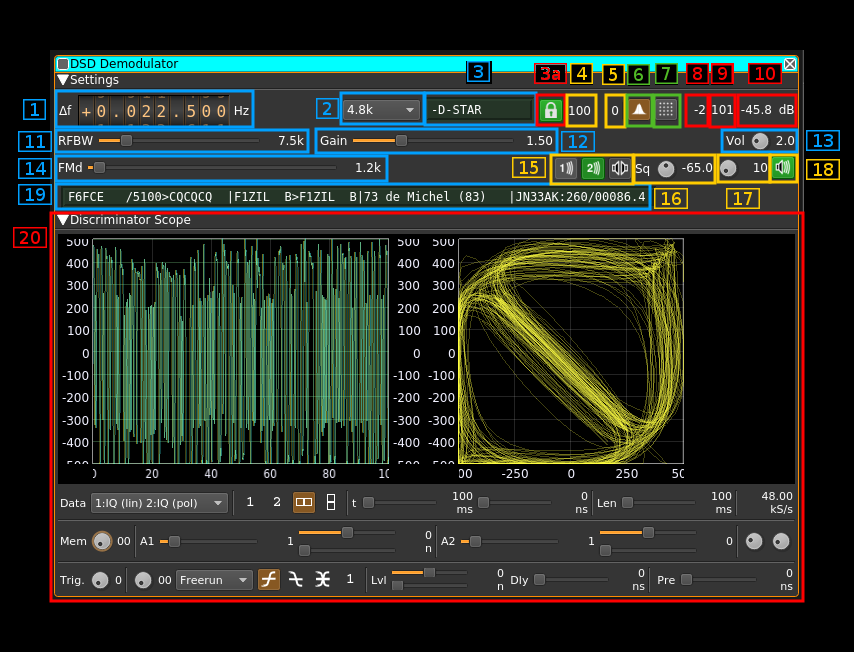The image size is (854, 652).
Task: Select scope trace 2 button
Action: (x=277, y=502)
